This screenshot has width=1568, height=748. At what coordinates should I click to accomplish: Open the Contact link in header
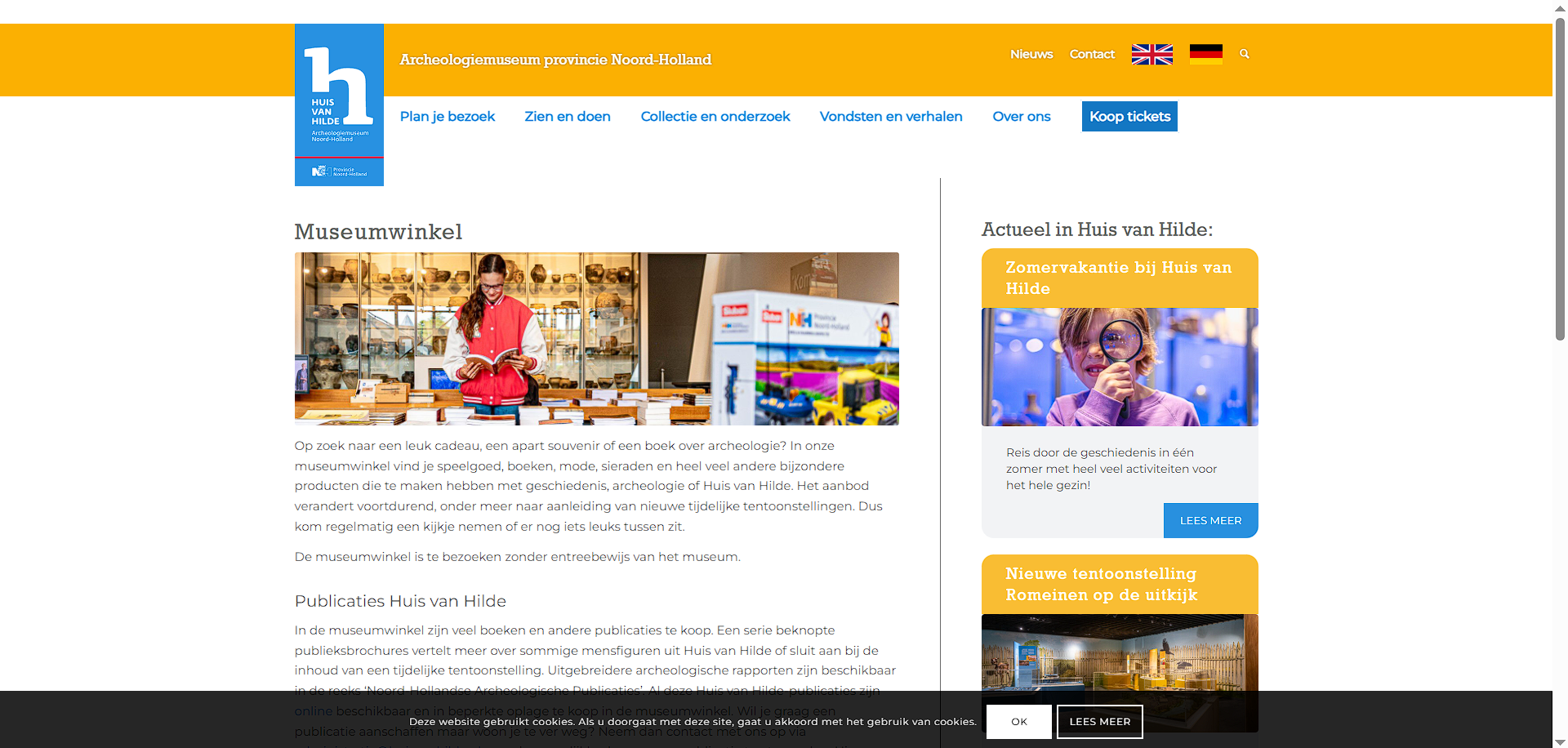pos(1092,55)
